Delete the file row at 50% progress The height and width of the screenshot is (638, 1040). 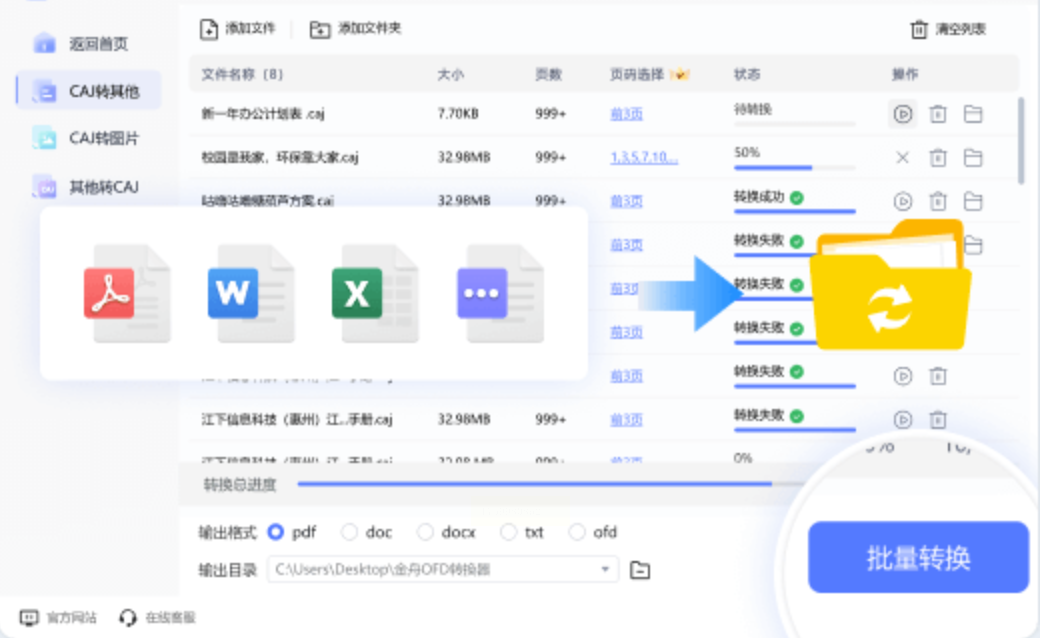tap(938, 158)
